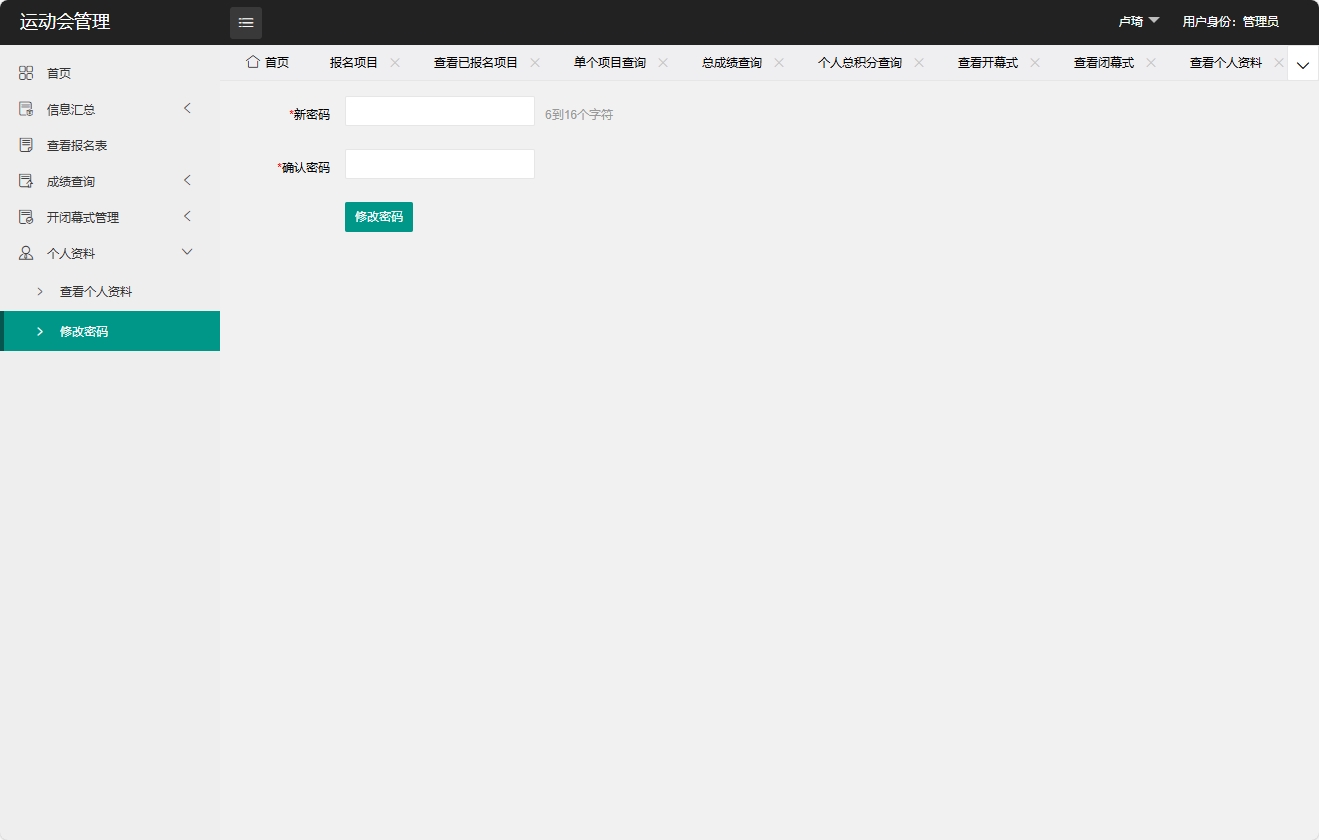The image size is (1319, 840).
Task: Click the 个人资料 person icon
Action: click(x=25, y=252)
